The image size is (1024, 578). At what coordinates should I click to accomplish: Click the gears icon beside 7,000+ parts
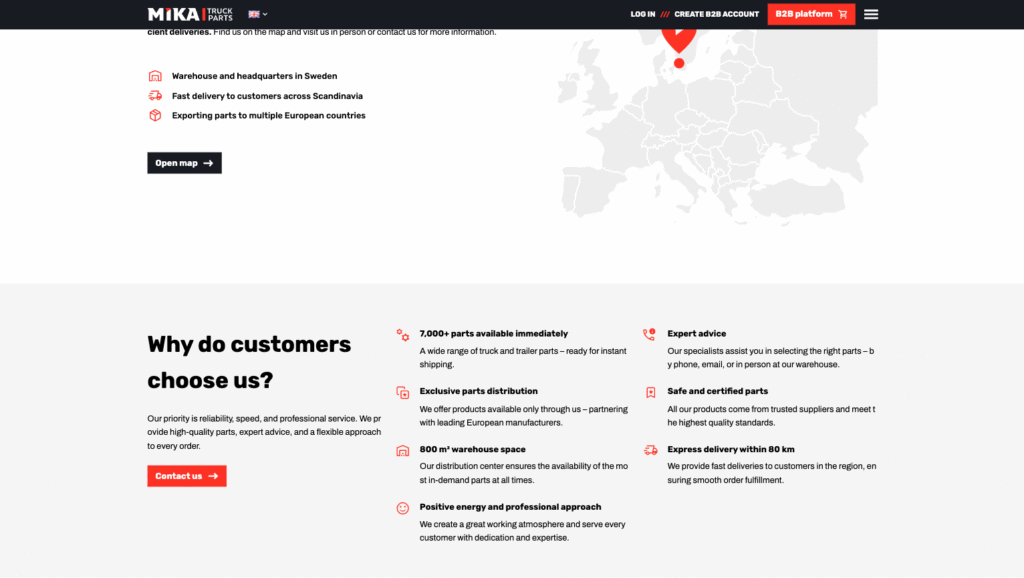tap(403, 335)
